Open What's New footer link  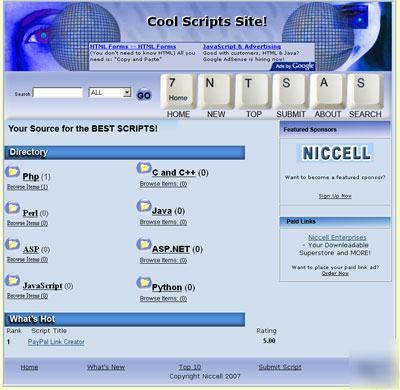(106, 367)
